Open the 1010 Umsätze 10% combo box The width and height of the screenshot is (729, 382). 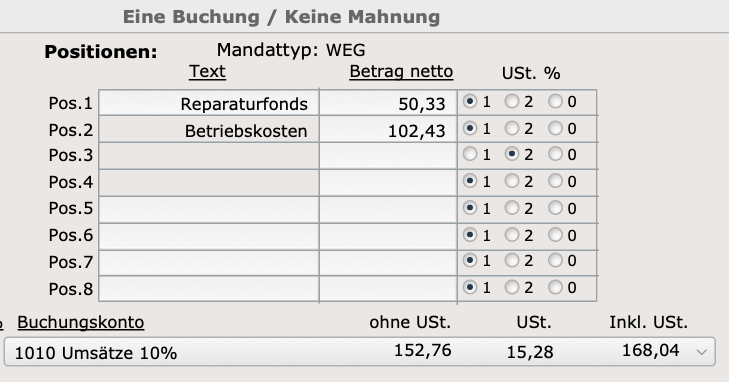point(359,352)
